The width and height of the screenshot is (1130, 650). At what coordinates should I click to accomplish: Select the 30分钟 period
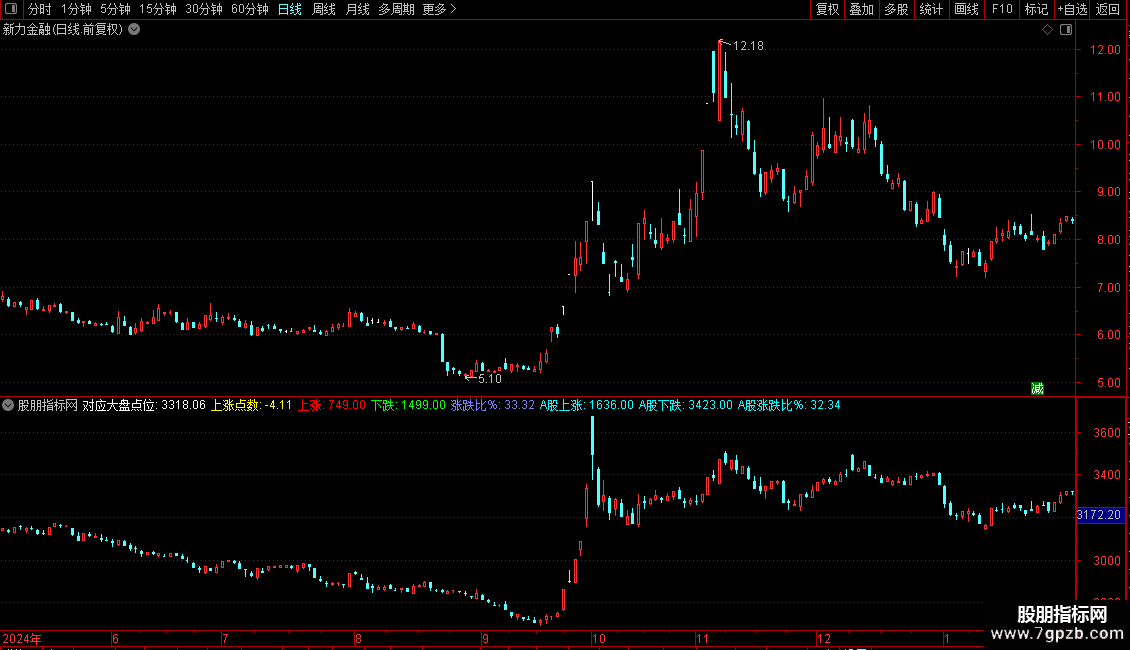click(x=203, y=9)
